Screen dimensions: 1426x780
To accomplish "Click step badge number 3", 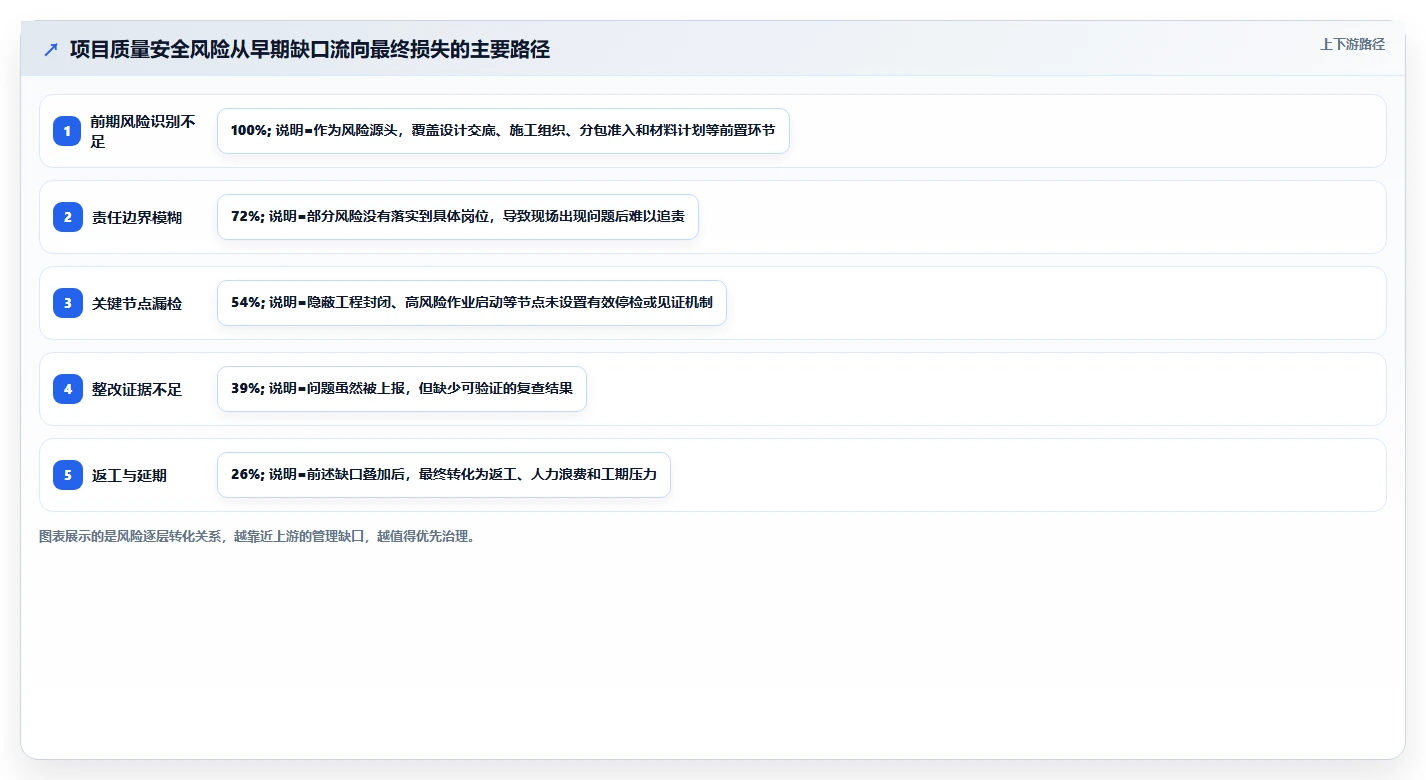I will click(68, 303).
